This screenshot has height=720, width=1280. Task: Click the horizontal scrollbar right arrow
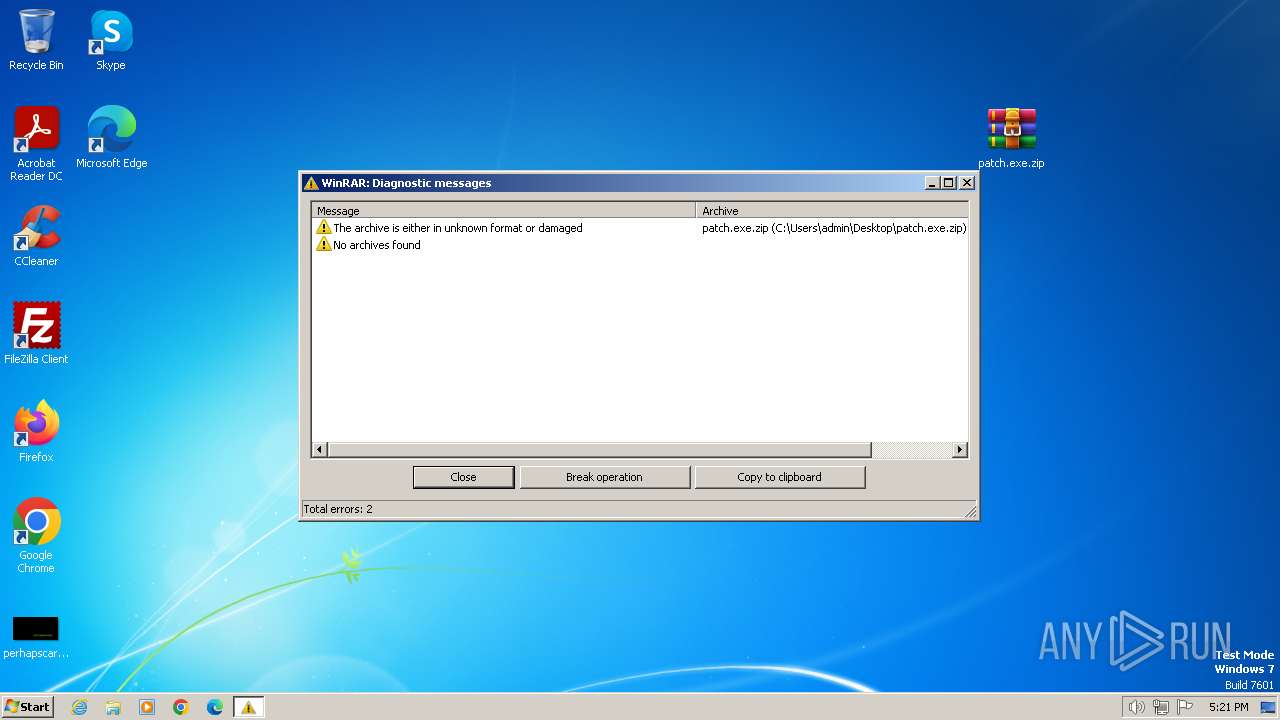coord(960,450)
